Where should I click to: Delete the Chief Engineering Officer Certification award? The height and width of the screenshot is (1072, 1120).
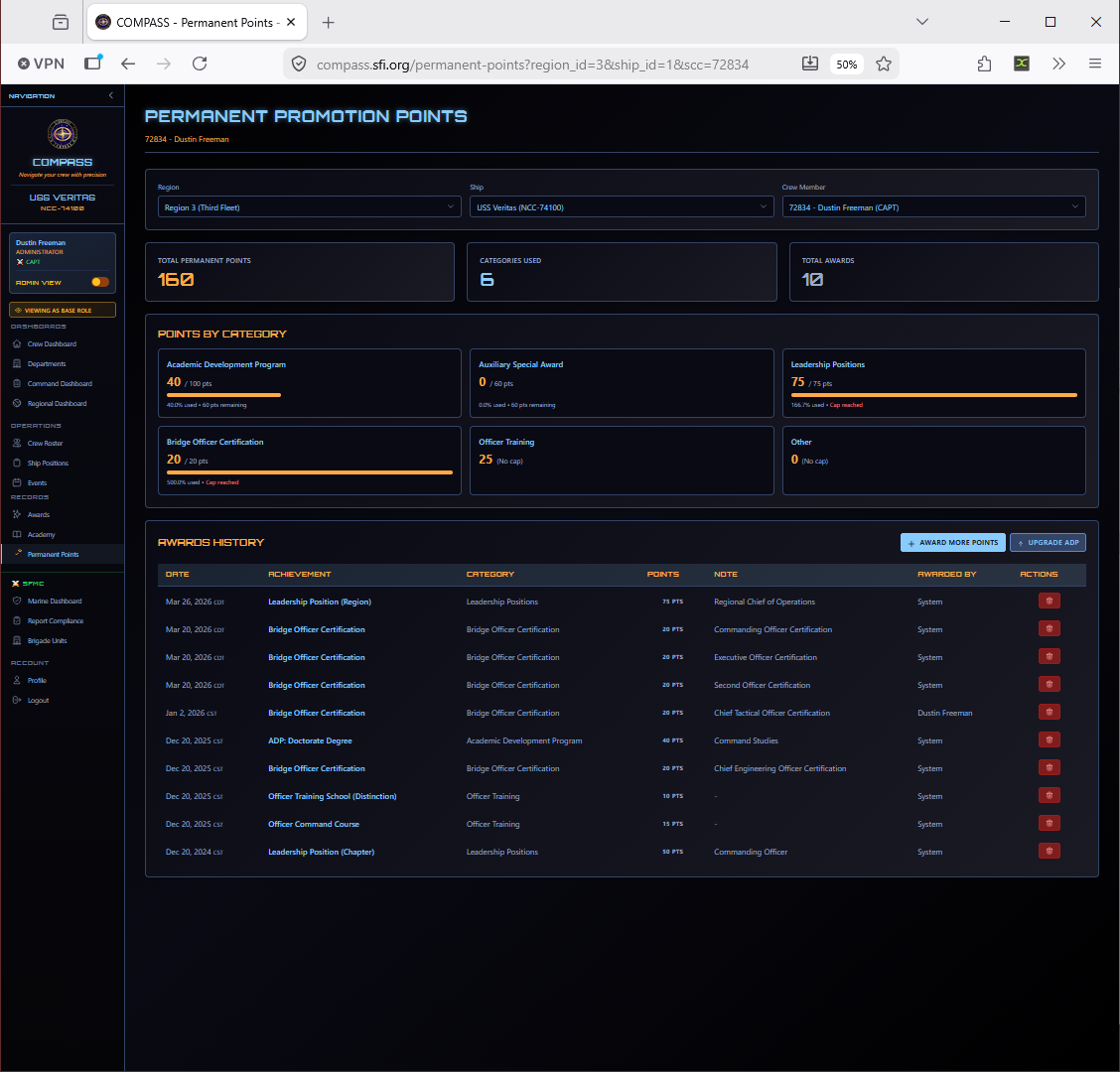(x=1050, y=767)
